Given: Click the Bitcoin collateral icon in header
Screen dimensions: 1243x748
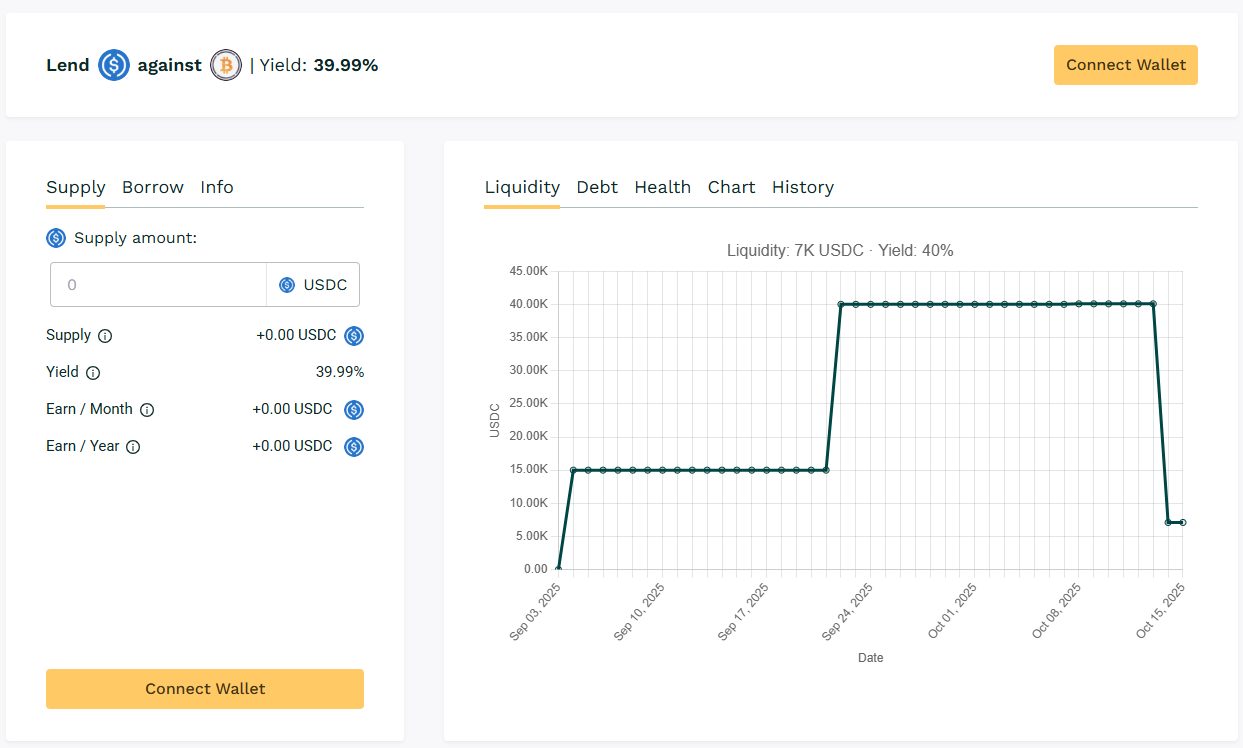Looking at the screenshot, I should point(226,66).
